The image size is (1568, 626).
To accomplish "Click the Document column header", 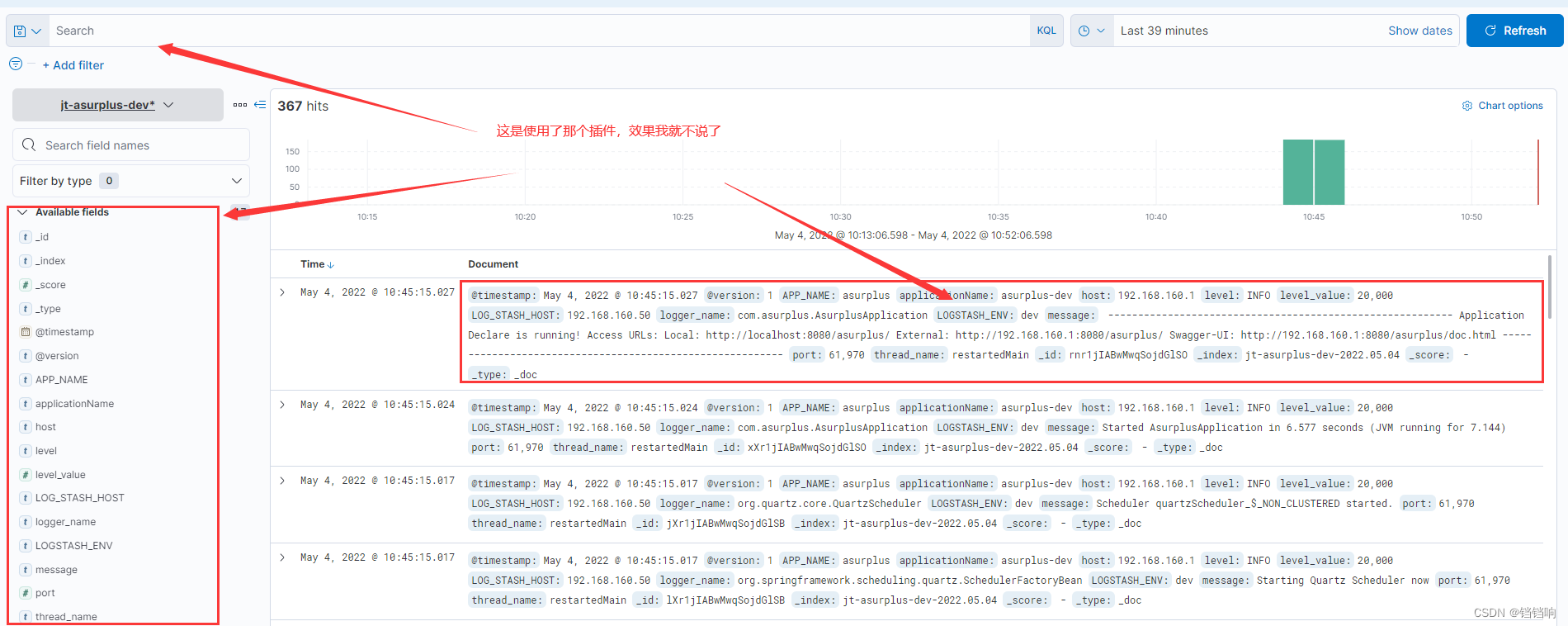I will coord(493,264).
